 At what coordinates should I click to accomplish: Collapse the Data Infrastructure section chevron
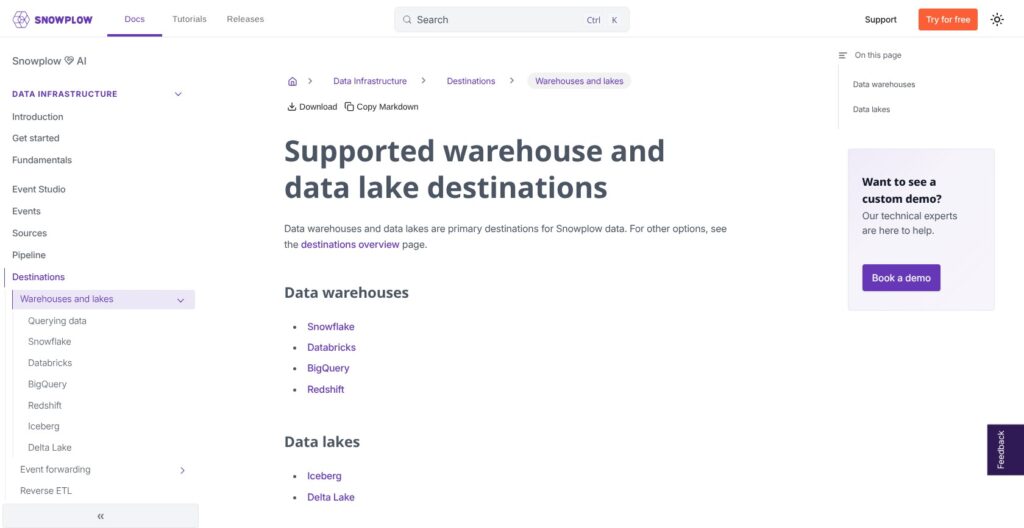(x=178, y=94)
